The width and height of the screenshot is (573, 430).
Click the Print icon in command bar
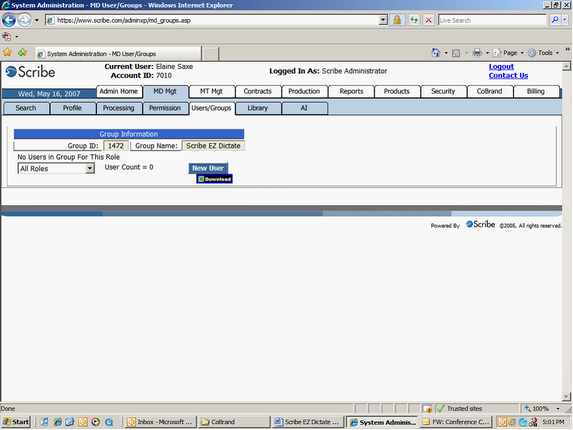pyautogui.click(x=477, y=53)
